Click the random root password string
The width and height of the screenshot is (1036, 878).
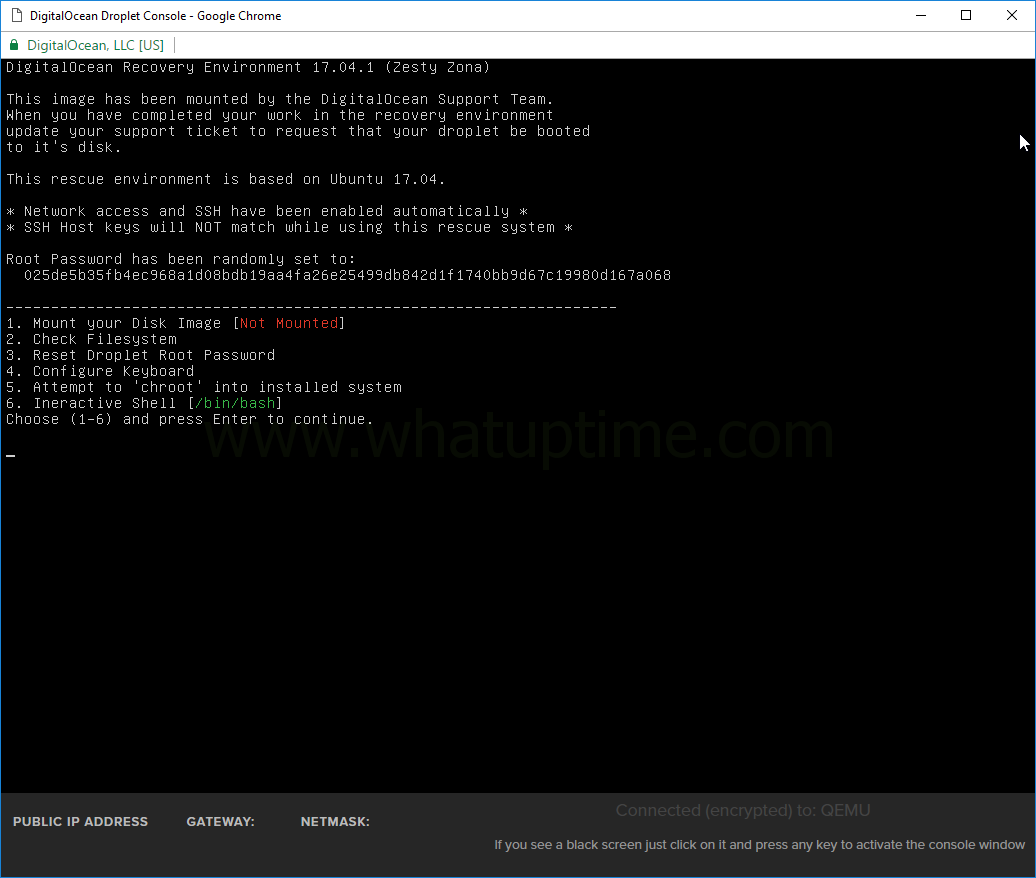348,275
